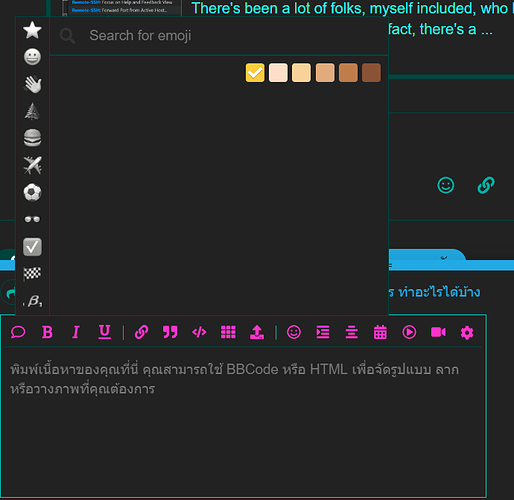This screenshot has height=500, width=514.
Task: Click the video camera toolbar icon
Action: tap(438, 332)
